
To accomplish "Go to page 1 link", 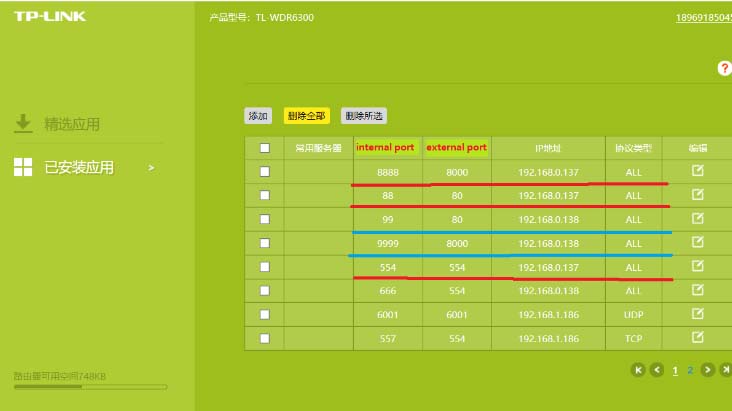I will (x=675, y=371).
